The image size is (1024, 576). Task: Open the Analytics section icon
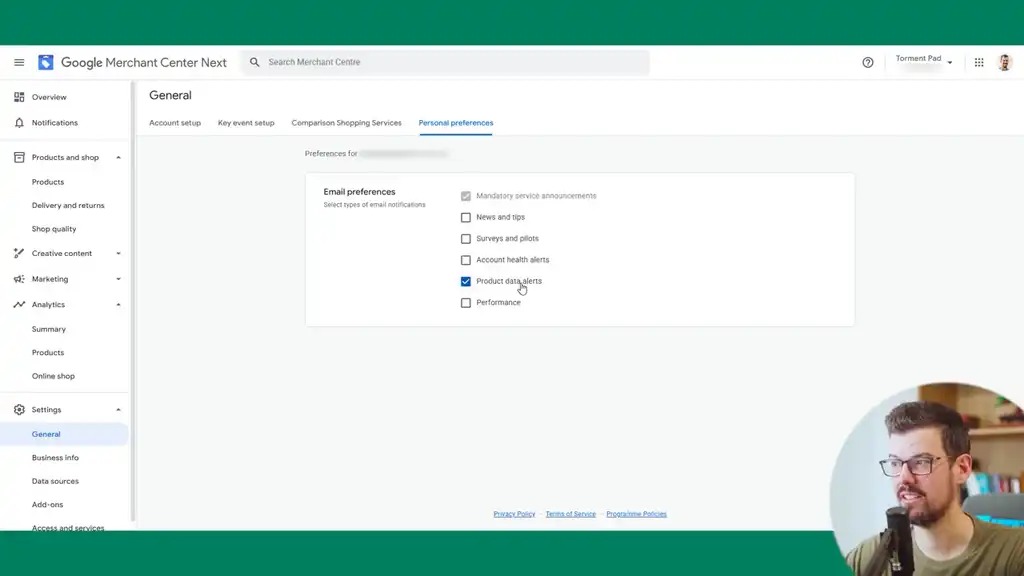18,304
